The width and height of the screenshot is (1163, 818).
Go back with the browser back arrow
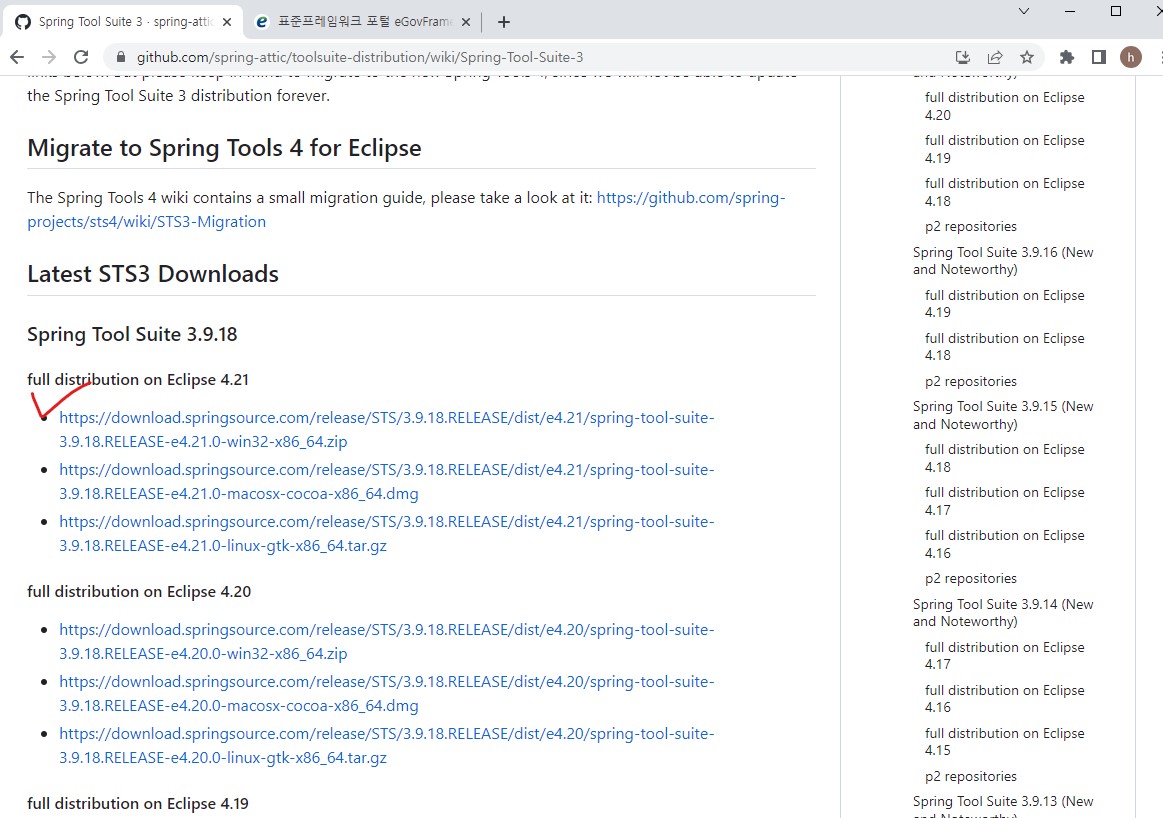(17, 57)
